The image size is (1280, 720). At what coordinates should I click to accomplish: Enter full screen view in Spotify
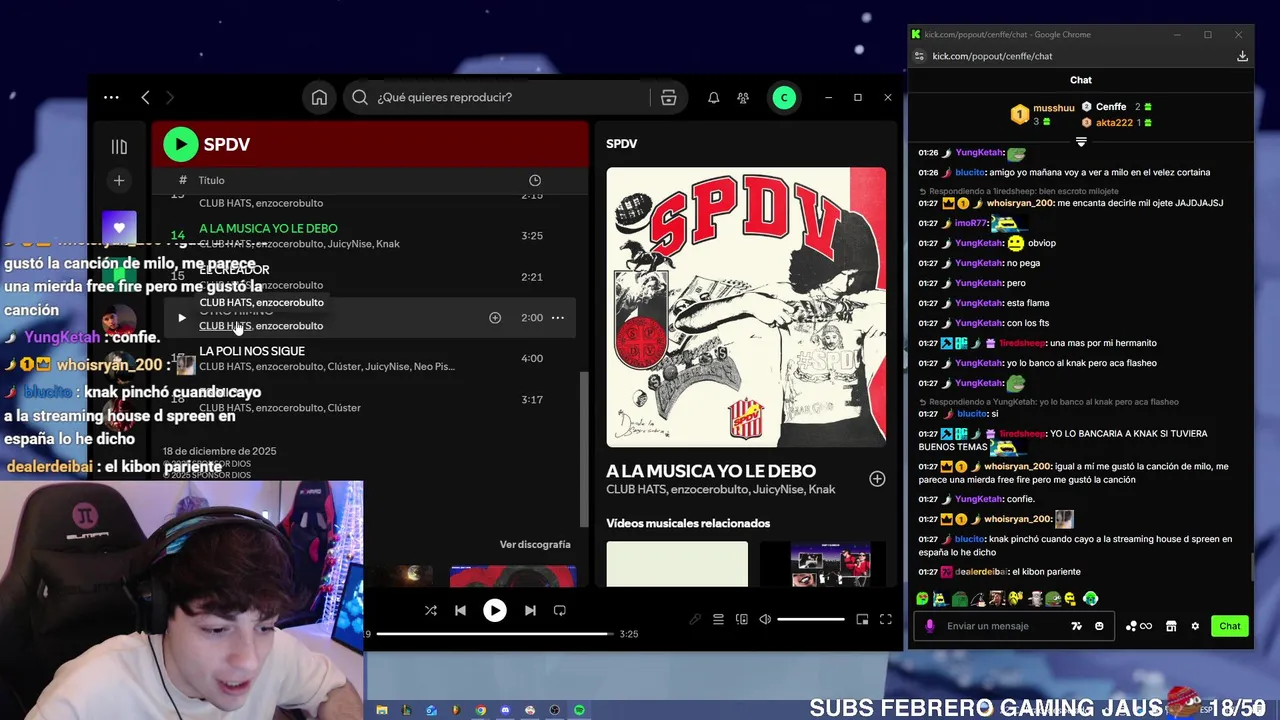coord(885,620)
